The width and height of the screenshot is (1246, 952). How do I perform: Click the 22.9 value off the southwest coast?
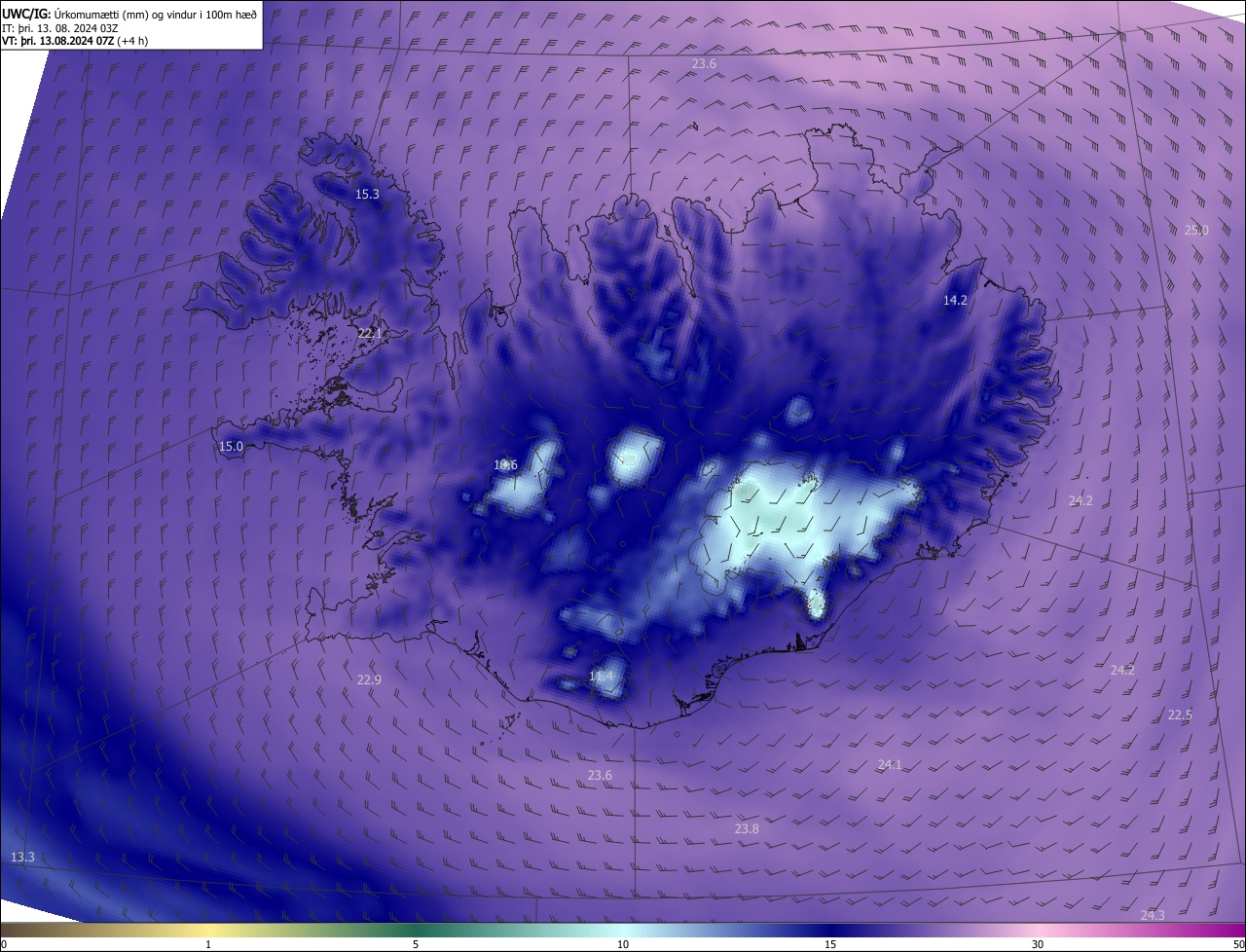pyautogui.click(x=369, y=679)
